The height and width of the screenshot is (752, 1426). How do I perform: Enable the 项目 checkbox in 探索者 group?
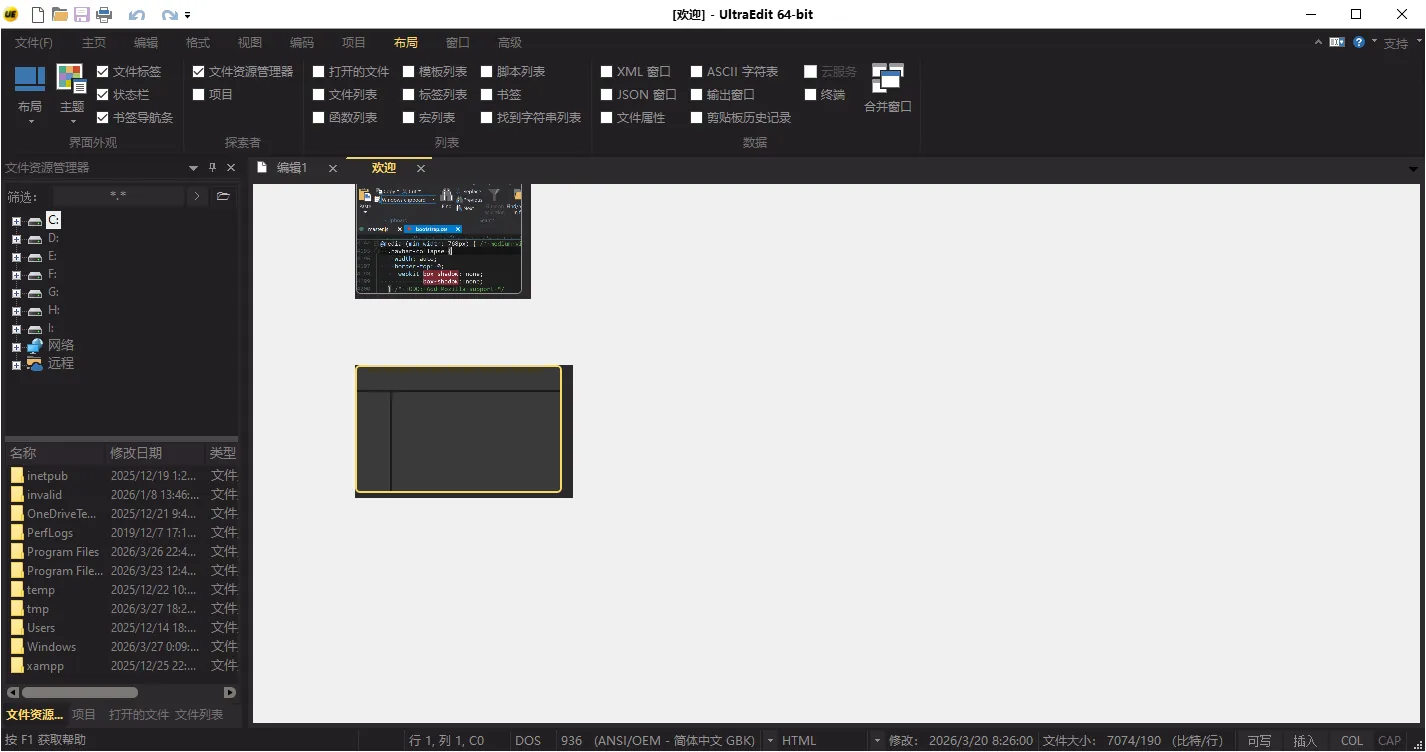198,95
